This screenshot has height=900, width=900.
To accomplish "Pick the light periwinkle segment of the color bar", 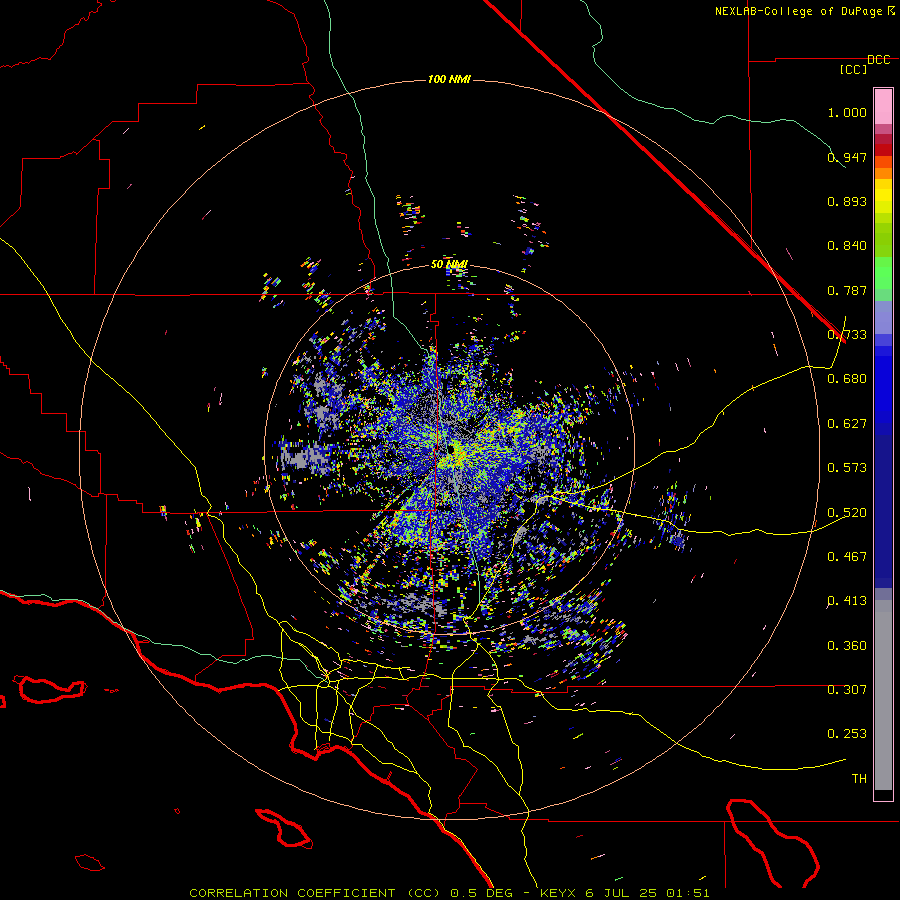I will [883, 318].
